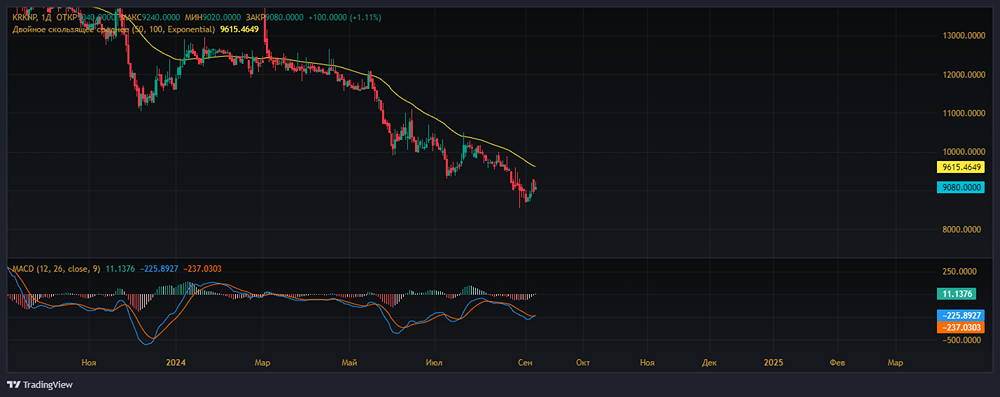This screenshot has height=397, width=1000.
Task: Click the Сен label on time axis
Action: pyautogui.click(x=526, y=363)
